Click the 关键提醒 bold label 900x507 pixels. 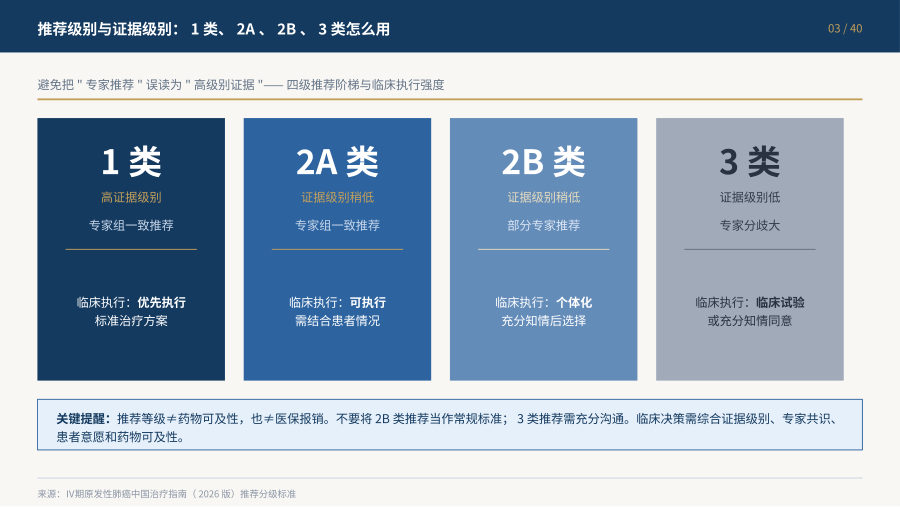(x=83, y=419)
